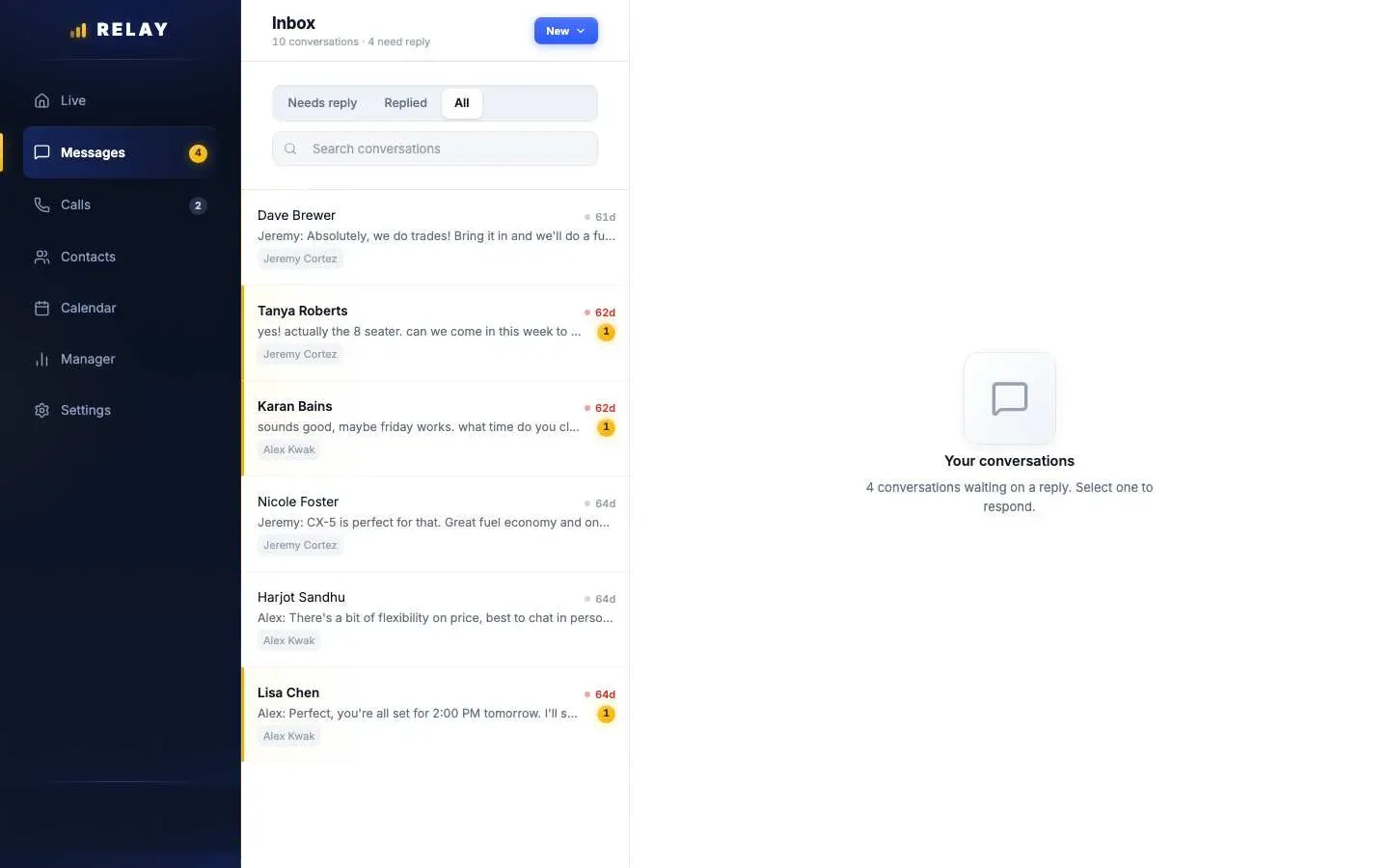This screenshot has height=868, width=1389.
Task: Click Alex Kwak tag under Karan Bains
Action: click(289, 449)
